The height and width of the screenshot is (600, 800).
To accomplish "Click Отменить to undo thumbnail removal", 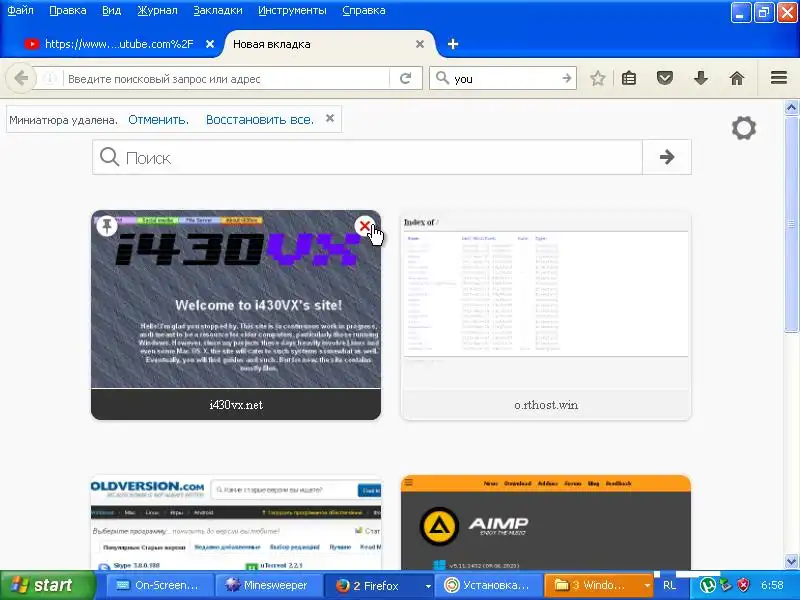I will 158,120.
